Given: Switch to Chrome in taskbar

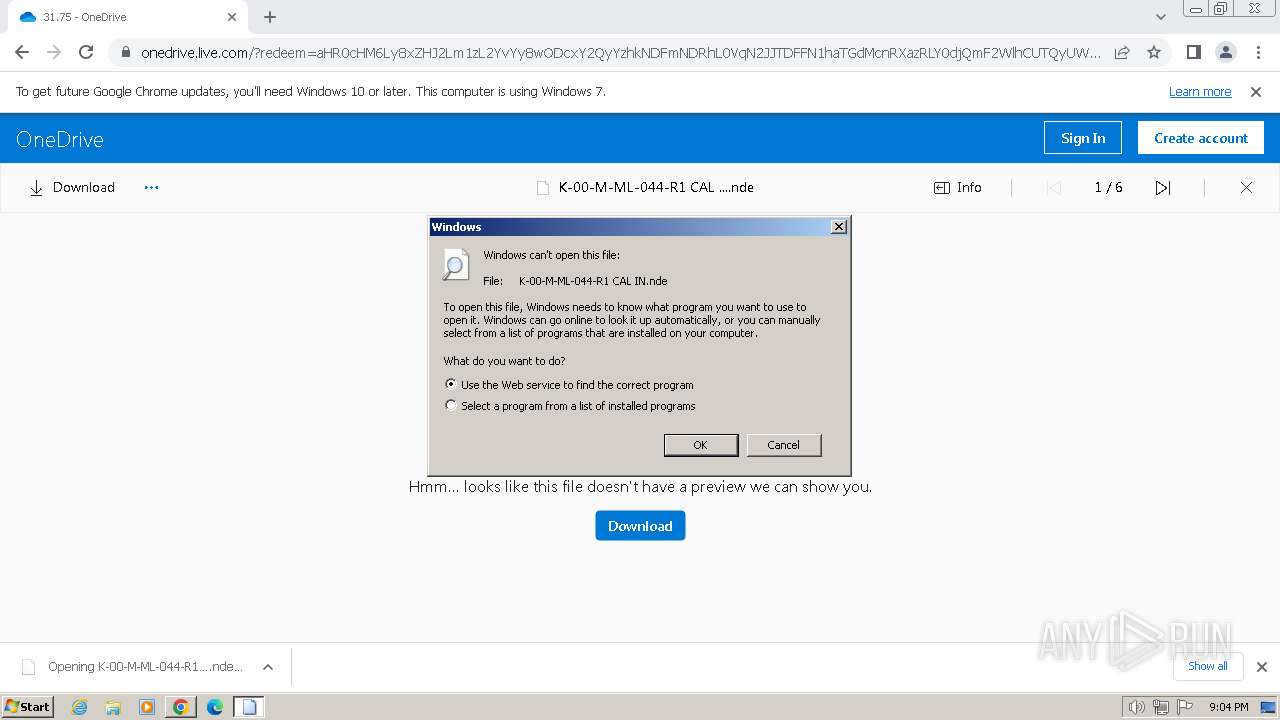Looking at the screenshot, I should [x=181, y=707].
